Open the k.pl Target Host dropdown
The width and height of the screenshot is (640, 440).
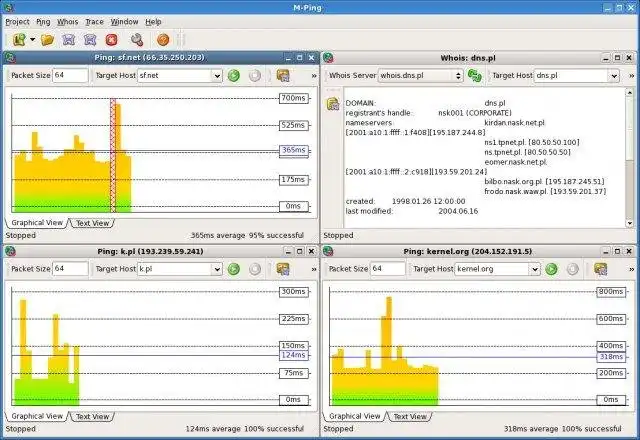[217, 269]
